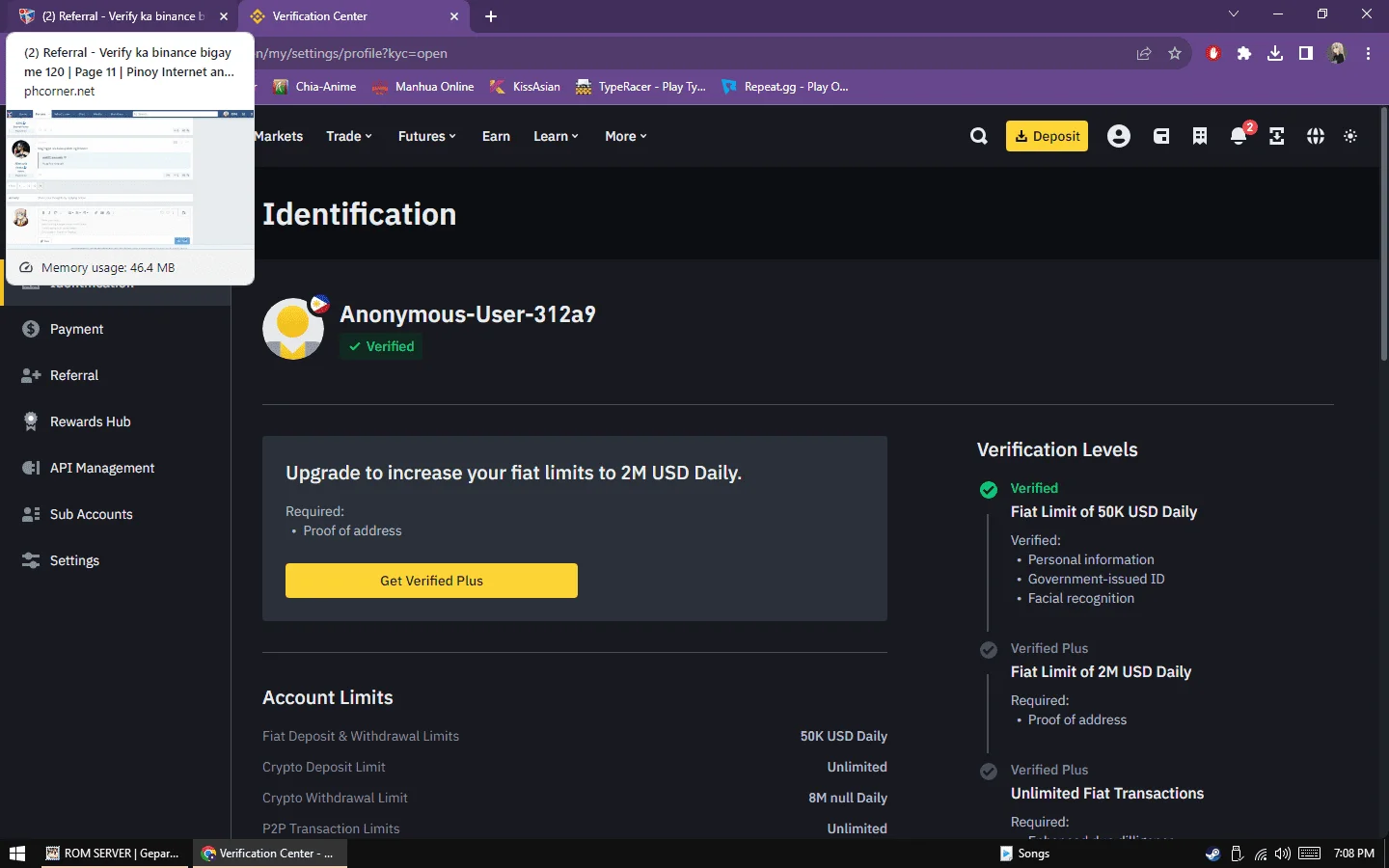Screen dimensions: 1389x868
Task: Click the Get Verified Plus button
Action: coord(431,581)
